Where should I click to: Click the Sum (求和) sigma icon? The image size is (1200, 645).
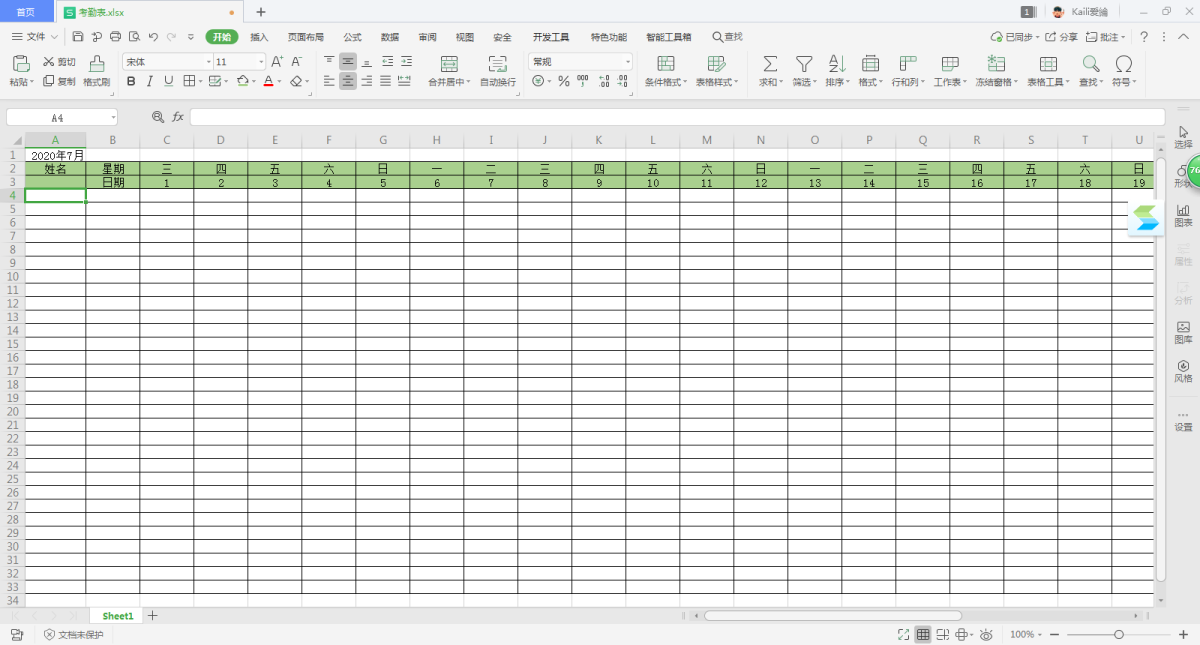coord(770,64)
